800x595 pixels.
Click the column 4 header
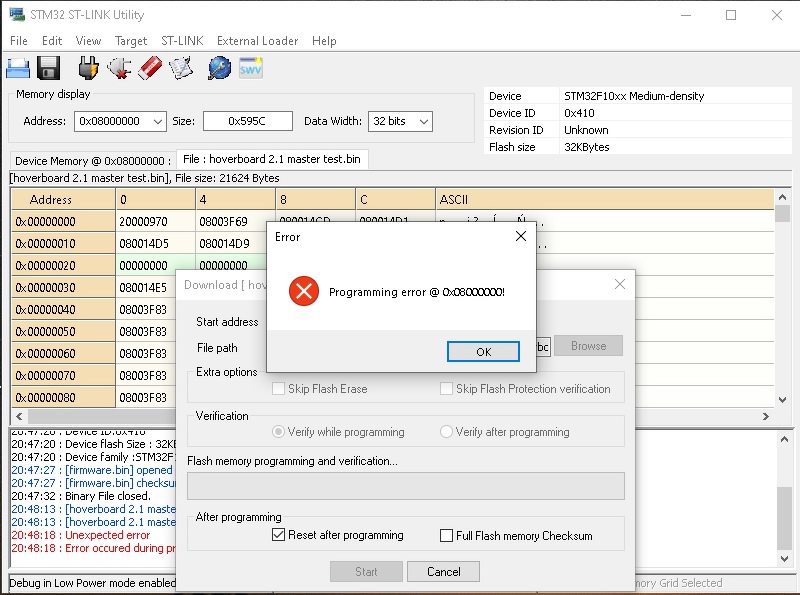235,200
